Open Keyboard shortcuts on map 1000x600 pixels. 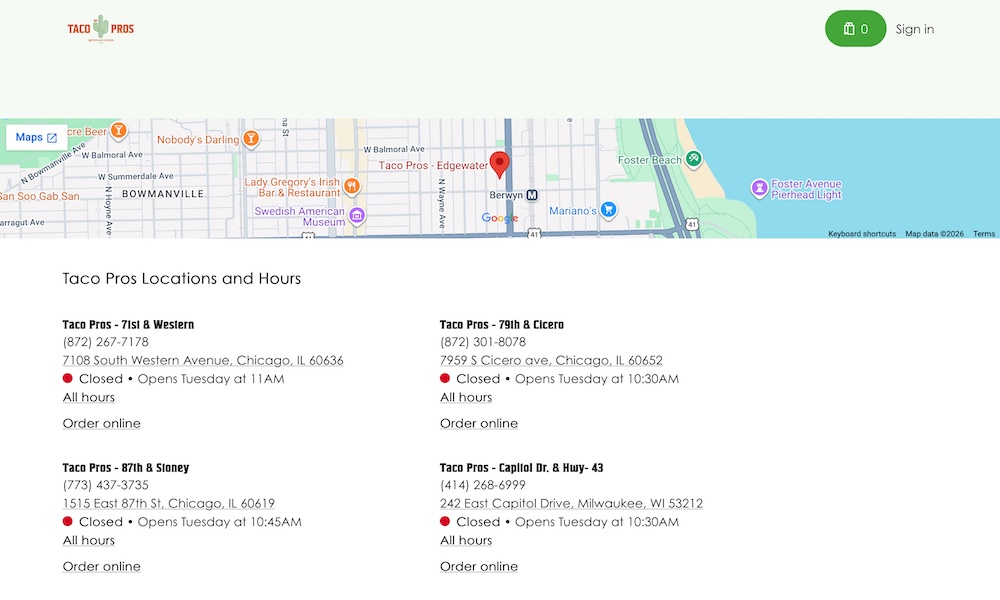pyautogui.click(x=862, y=234)
